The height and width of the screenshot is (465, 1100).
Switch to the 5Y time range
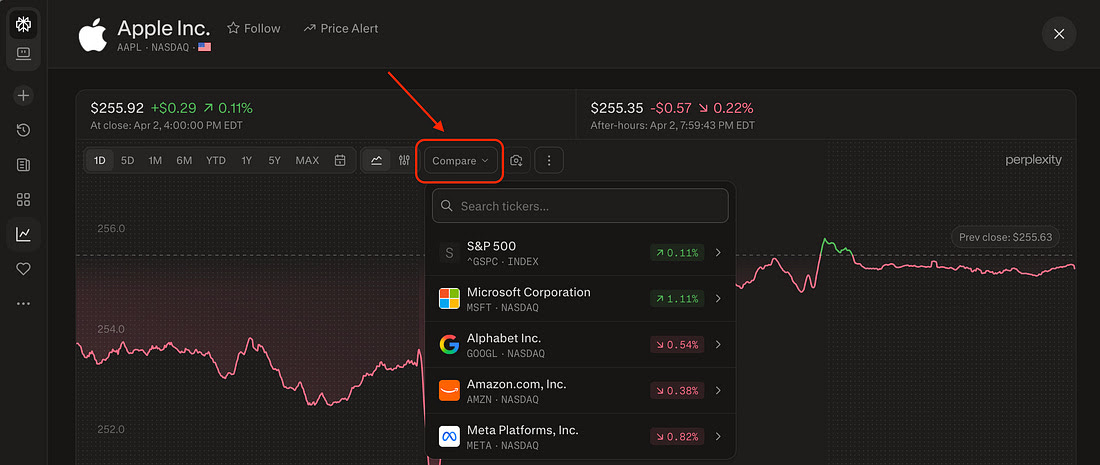point(274,160)
